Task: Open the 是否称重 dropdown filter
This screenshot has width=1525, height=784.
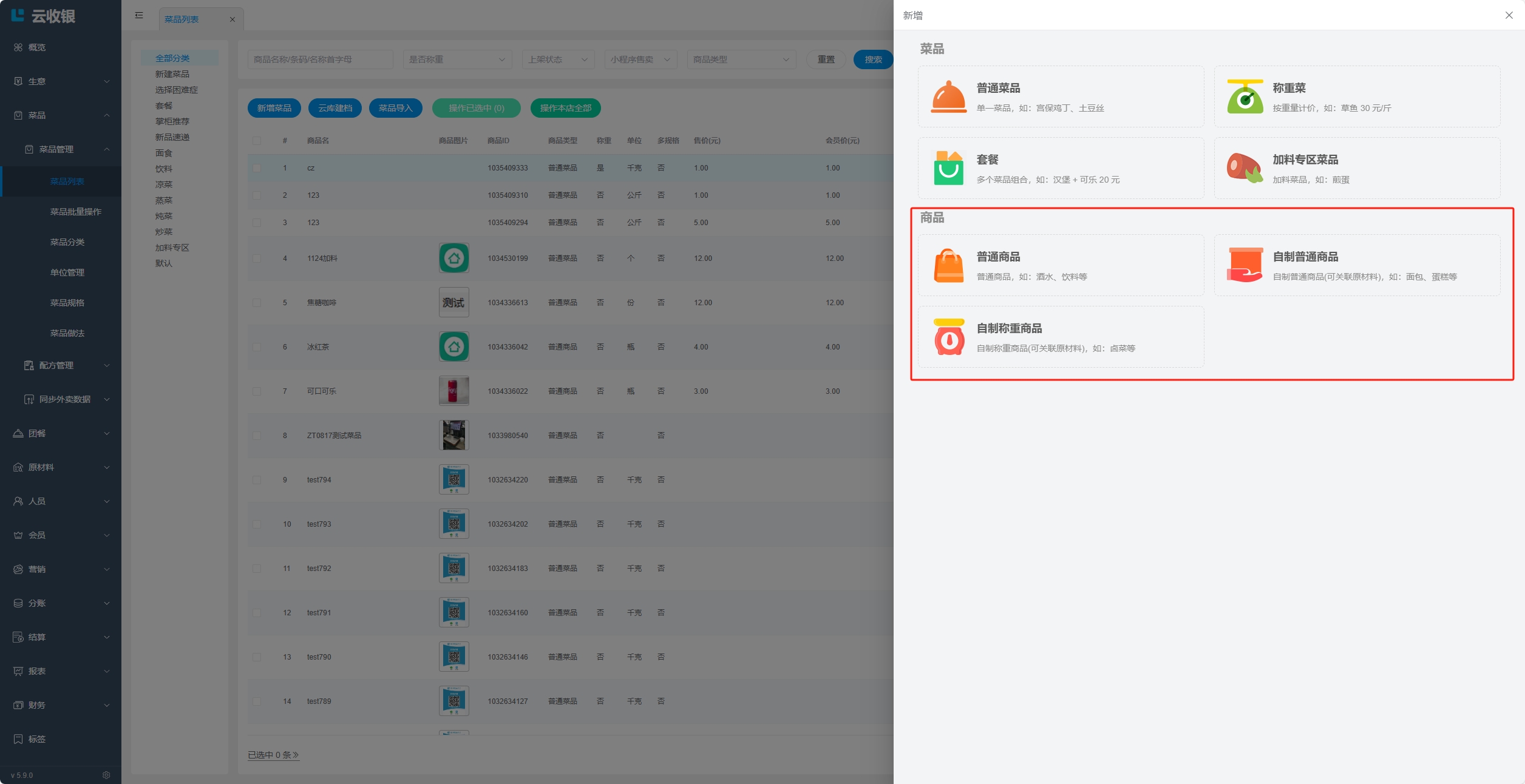Action: [x=457, y=59]
